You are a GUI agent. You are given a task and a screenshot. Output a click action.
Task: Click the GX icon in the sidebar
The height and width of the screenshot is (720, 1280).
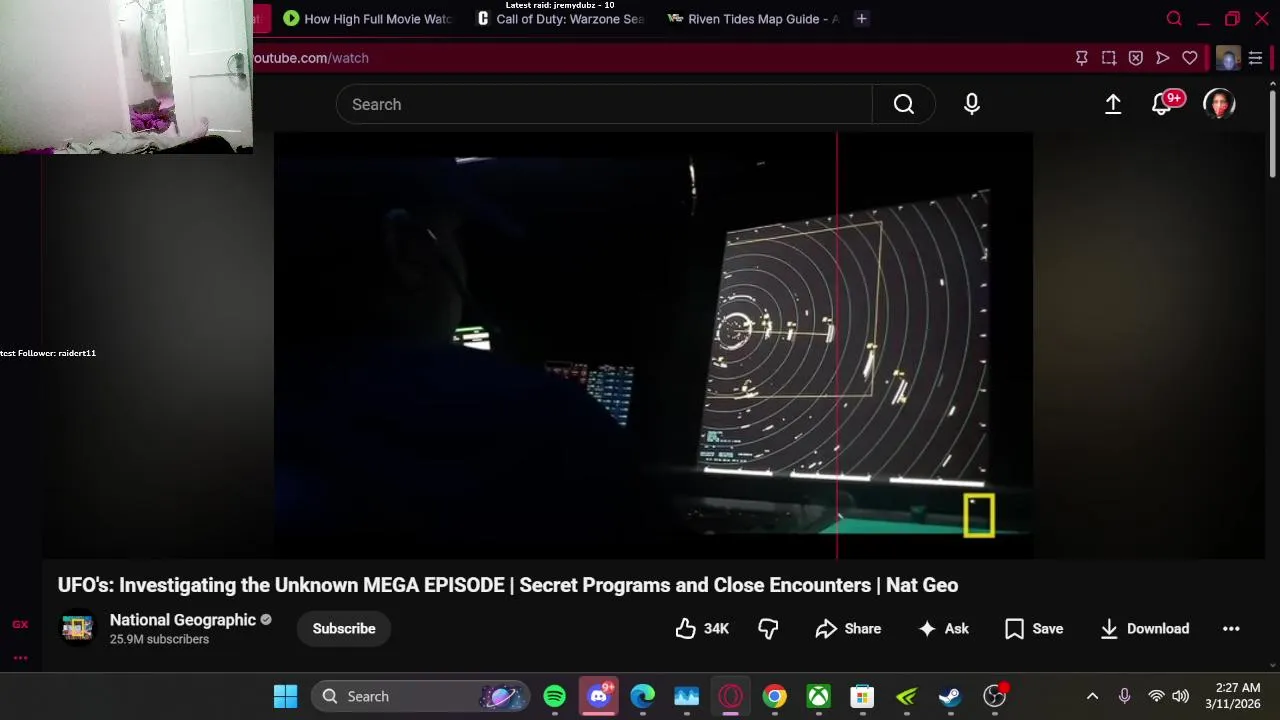(20, 624)
